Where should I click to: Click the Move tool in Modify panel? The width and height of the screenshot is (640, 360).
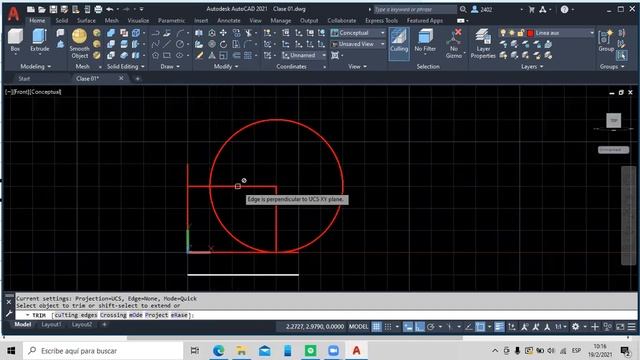(x=223, y=33)
